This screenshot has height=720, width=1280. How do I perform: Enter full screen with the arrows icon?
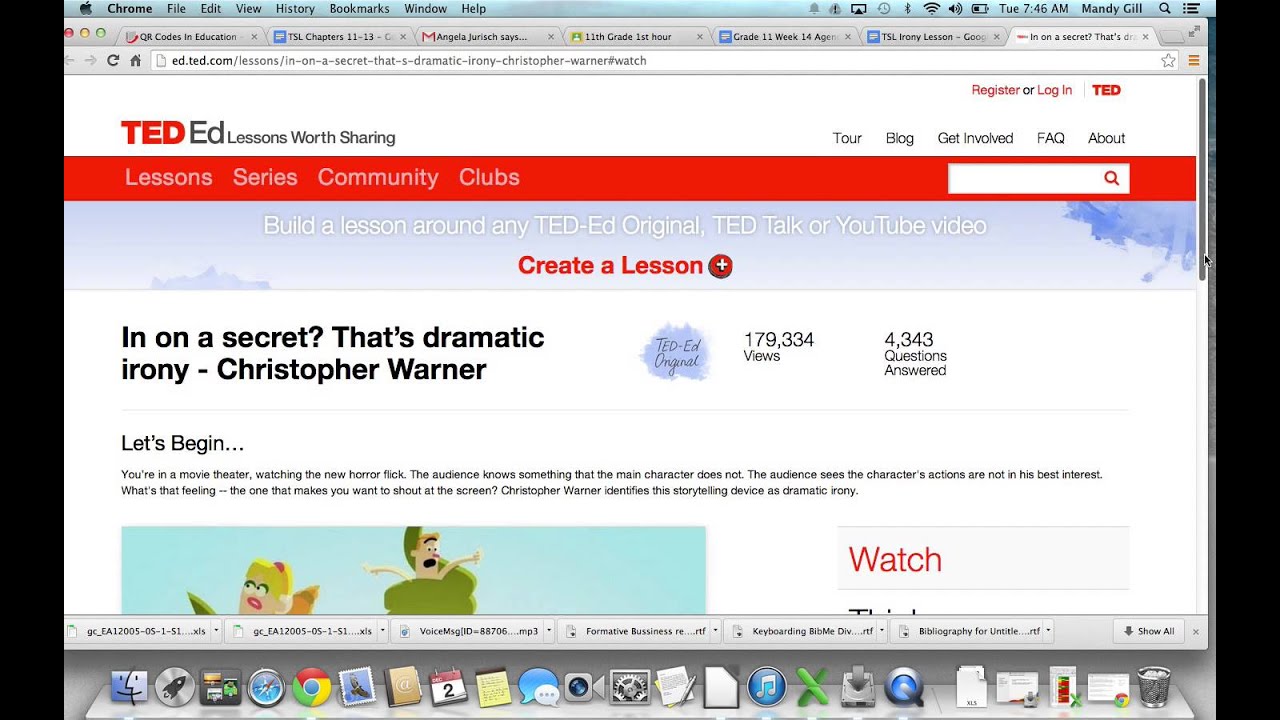[x=1193, y=31]
